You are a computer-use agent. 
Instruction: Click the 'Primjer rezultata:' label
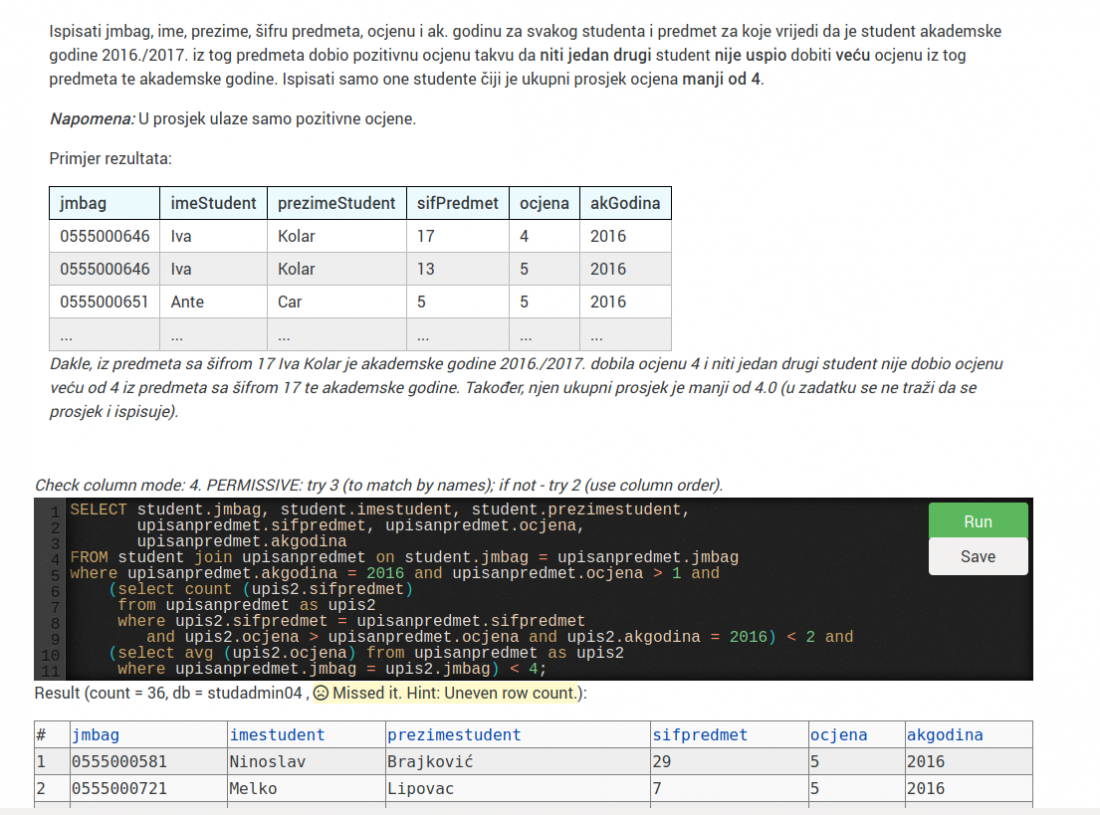point(110,159)
